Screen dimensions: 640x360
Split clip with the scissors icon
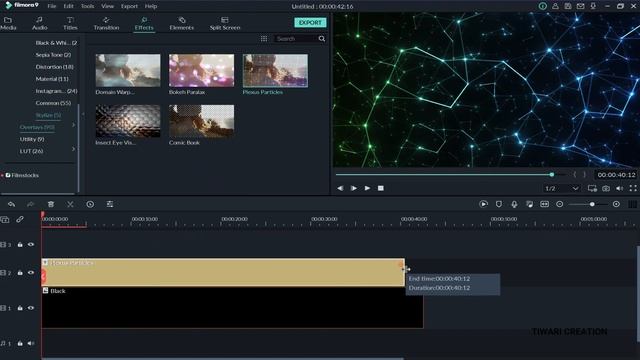pos(70,204)
